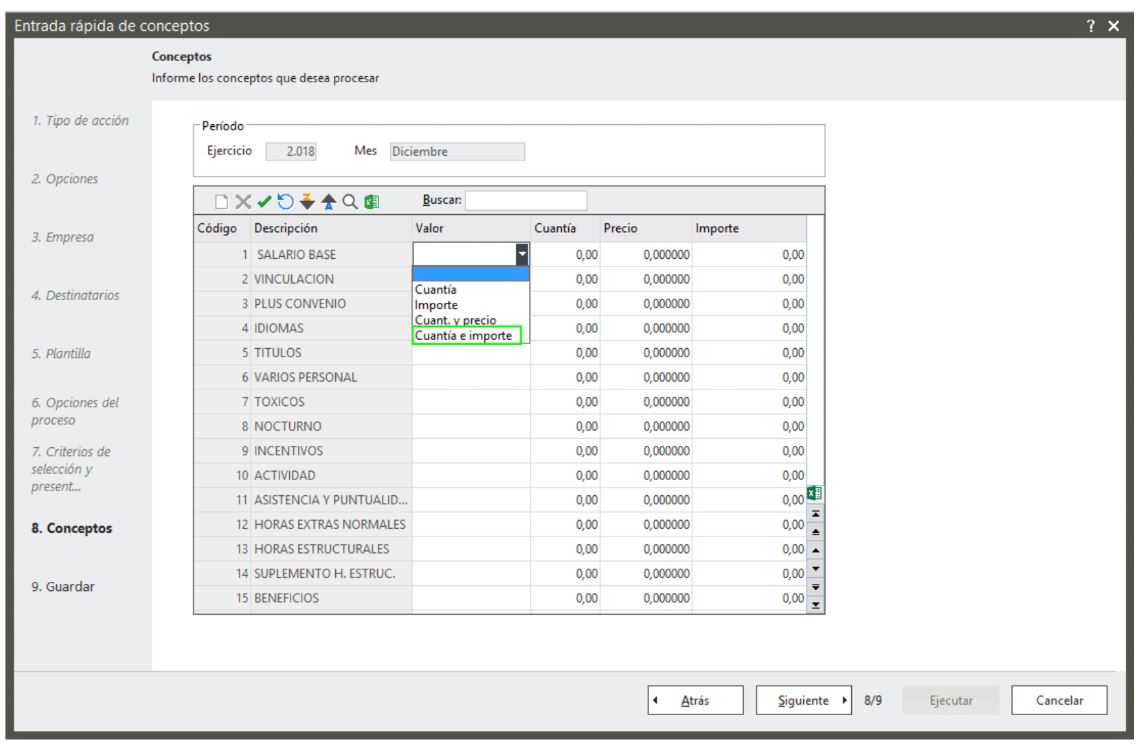The height and width of the screenshot is (747, 1145).
Task: Click the green checkmark accept icon
Action: (x=264, y=202)
